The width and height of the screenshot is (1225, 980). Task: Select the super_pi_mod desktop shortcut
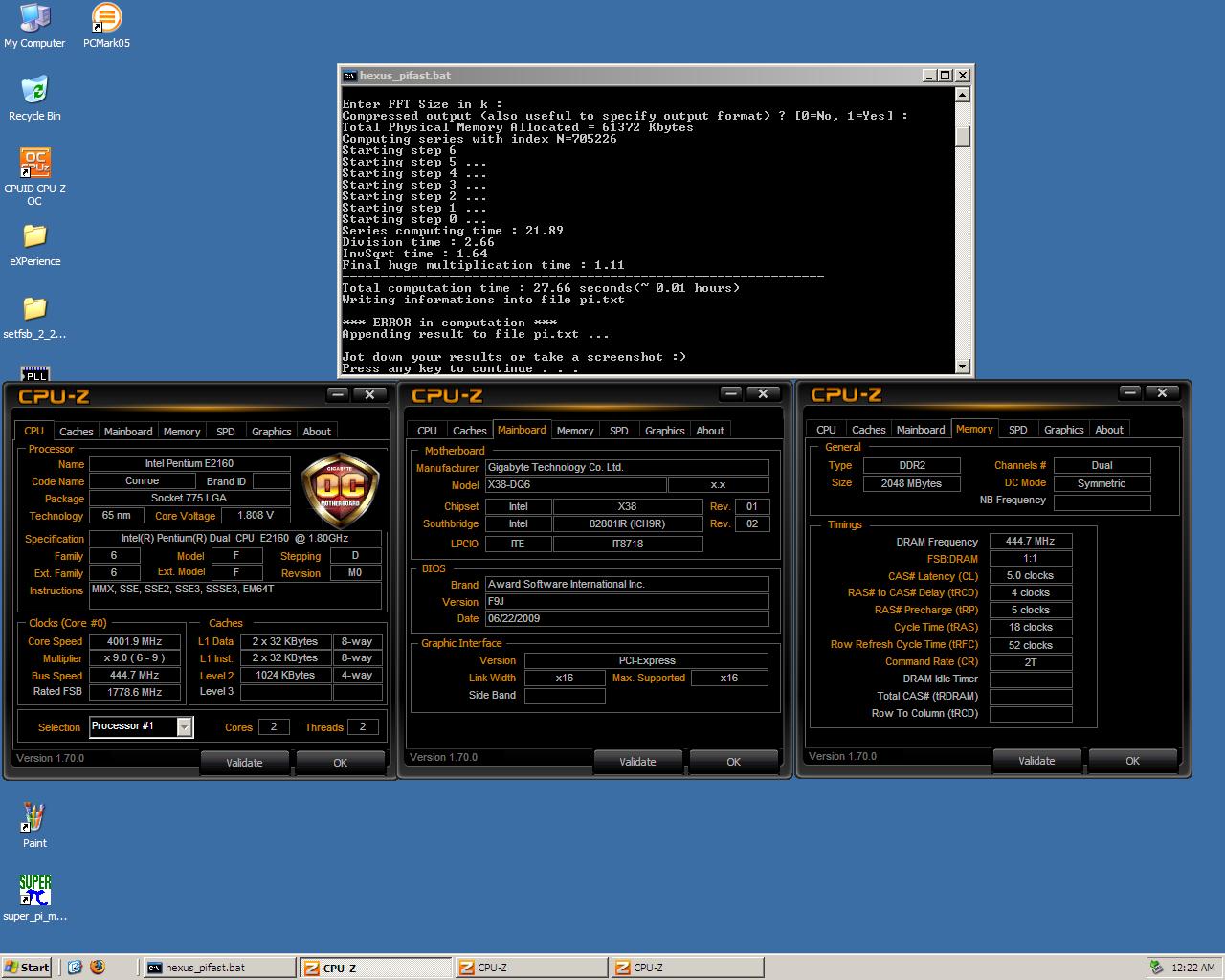[34, 898]
